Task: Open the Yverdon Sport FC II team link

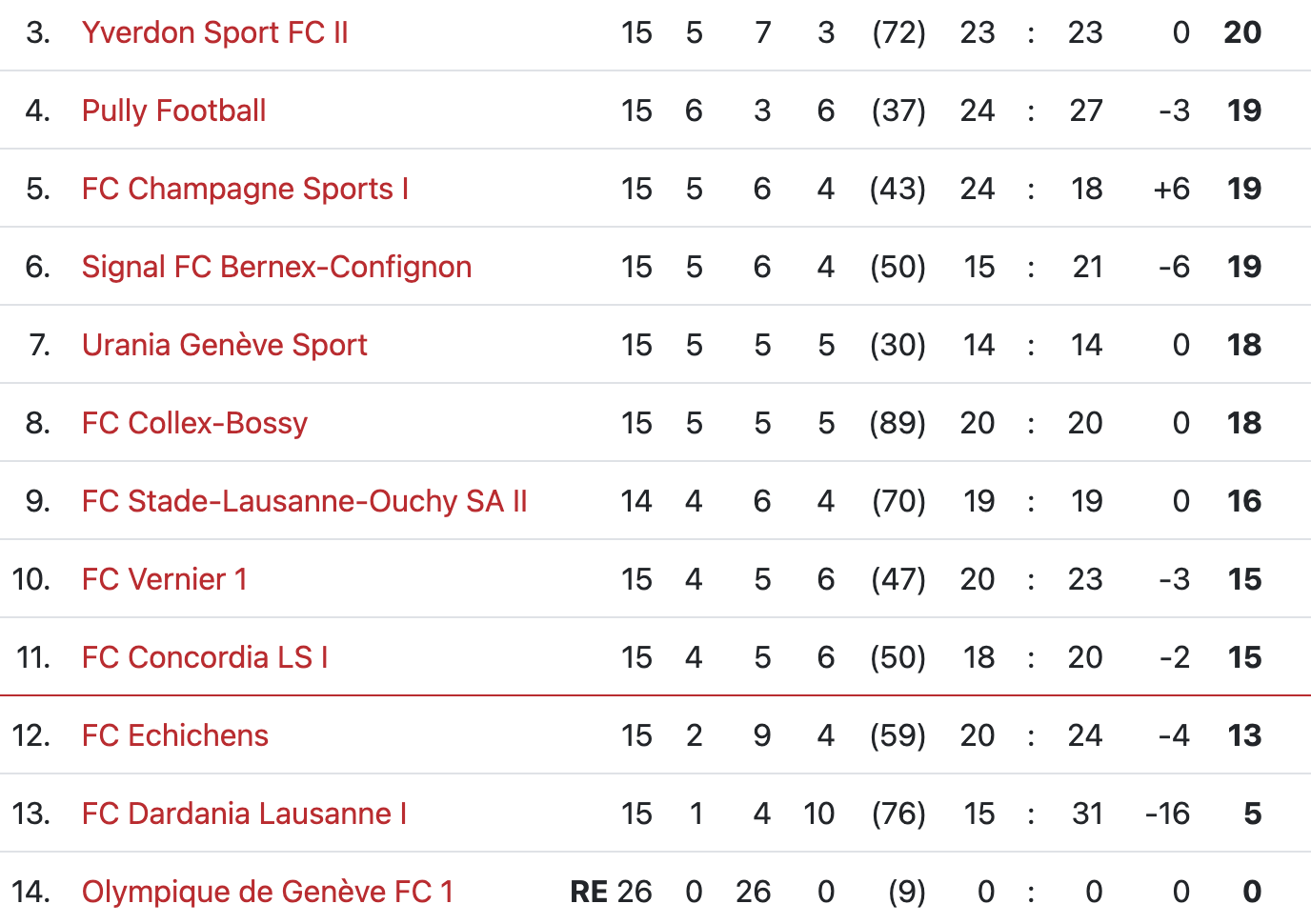Action: (x=214, y=33)
